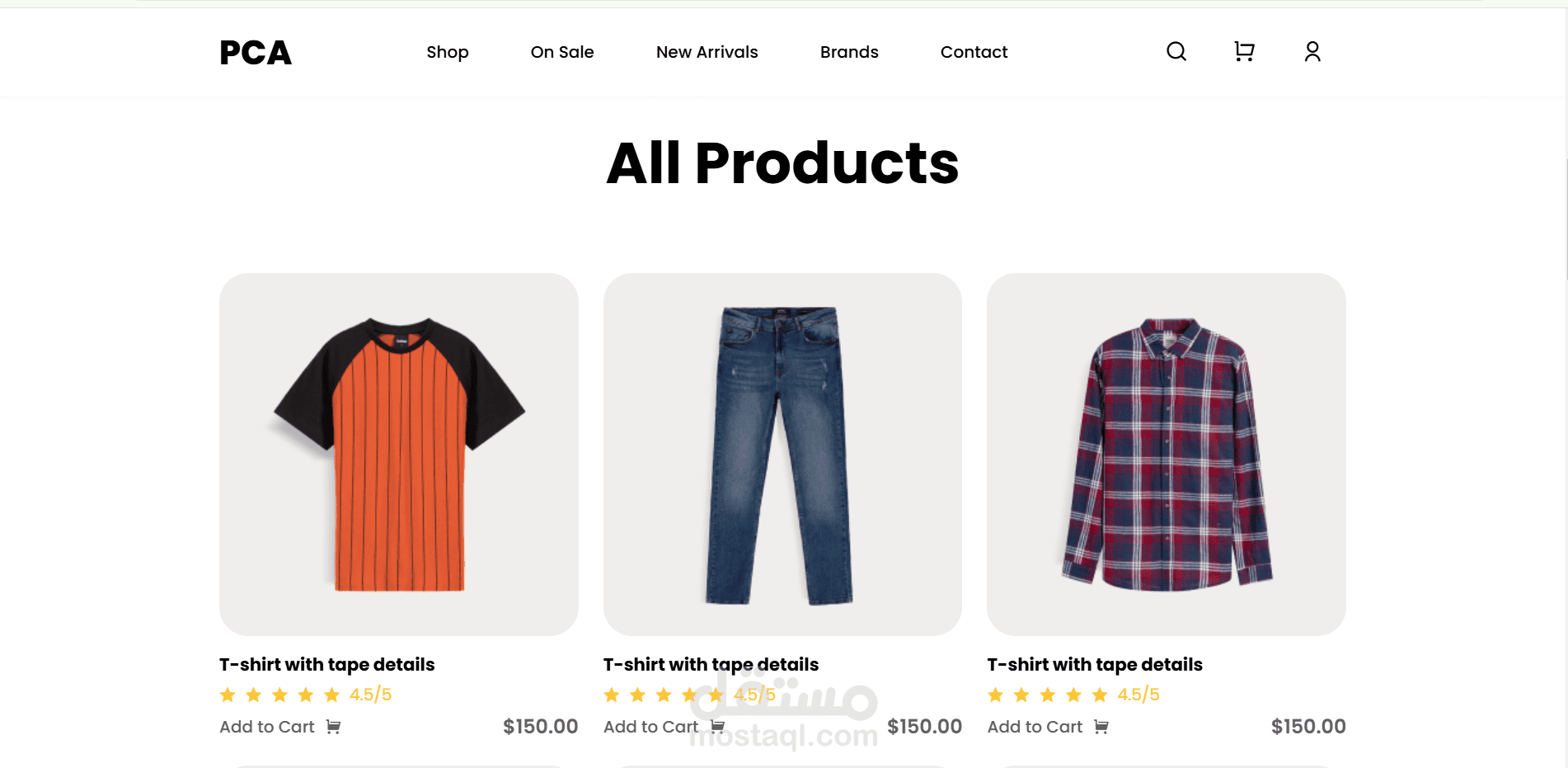
Task: Click cart icon under the blue jeans
Action: point(717,727)
